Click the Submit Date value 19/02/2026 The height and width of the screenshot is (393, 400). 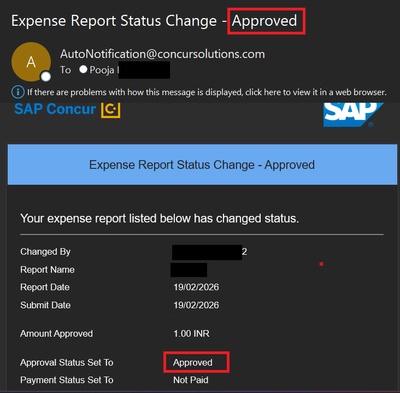(196, 305)
